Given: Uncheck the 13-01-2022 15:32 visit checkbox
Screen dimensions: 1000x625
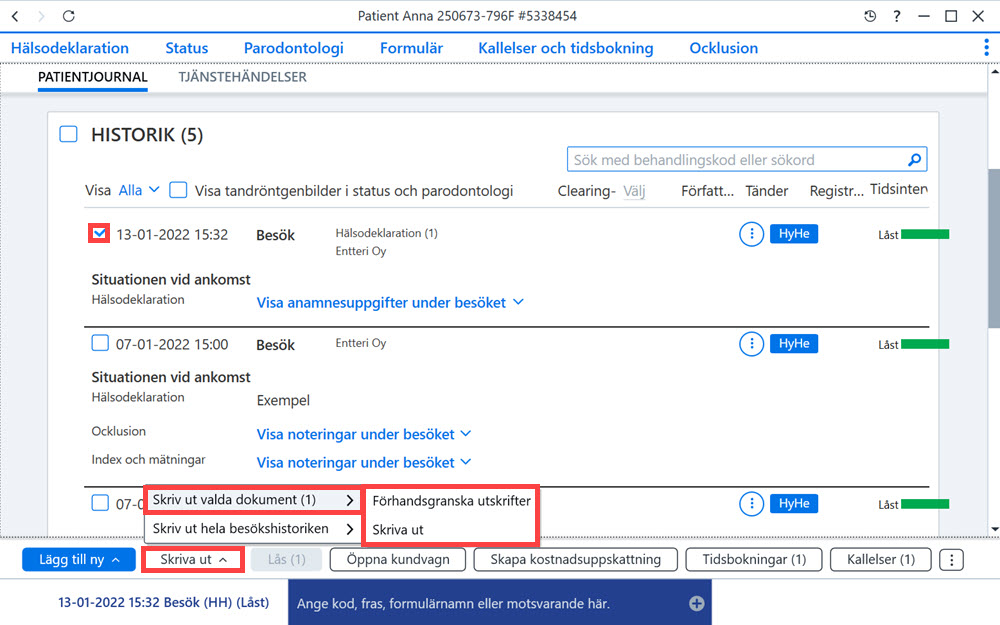Looking at the screenshot, I should (x=99, y=233).
